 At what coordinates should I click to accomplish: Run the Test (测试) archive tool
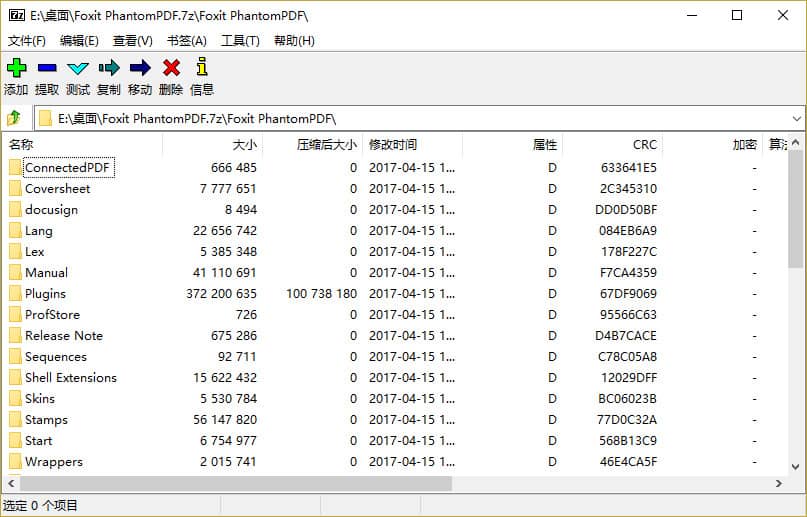tap(78, 68)
